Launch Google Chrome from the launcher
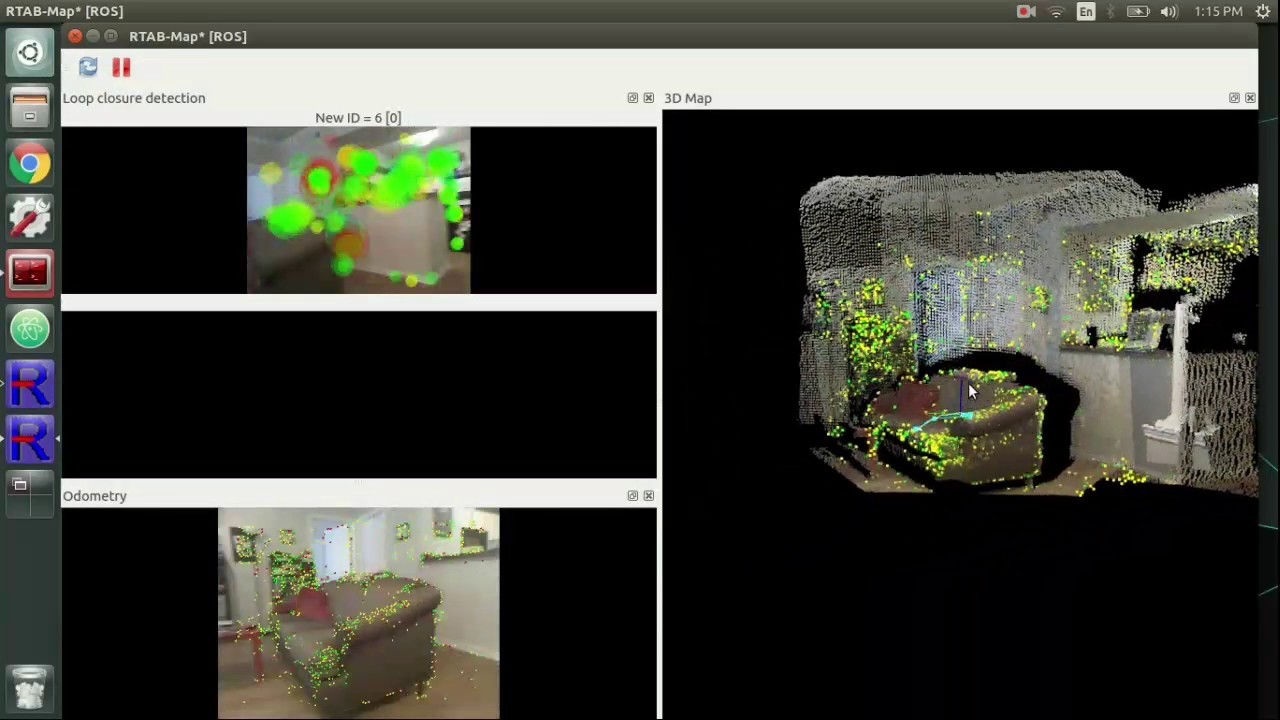The width and height of the screenshot is (1280, 720). click(30, 163)
